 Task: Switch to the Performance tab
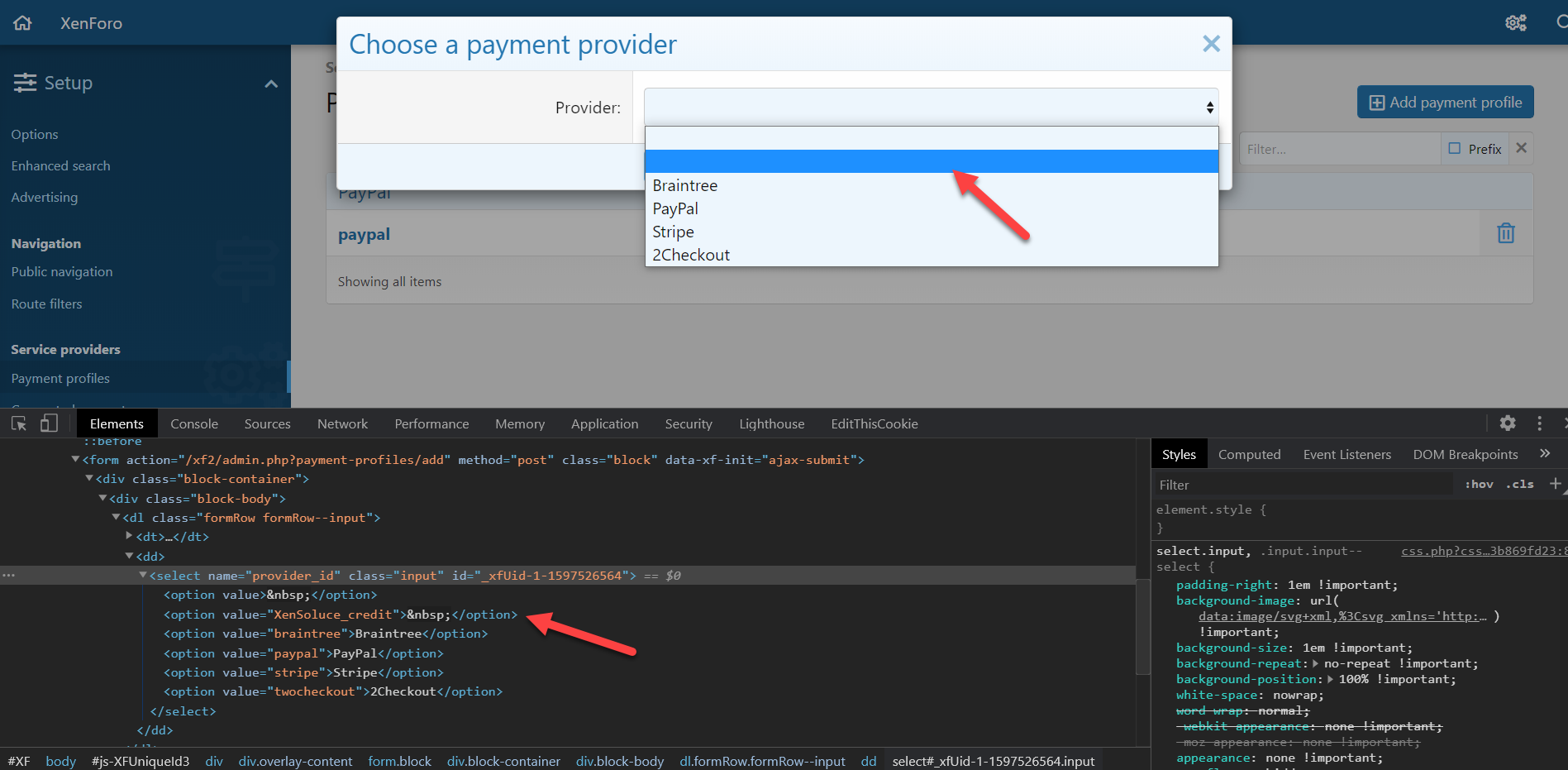click(431, 423)
